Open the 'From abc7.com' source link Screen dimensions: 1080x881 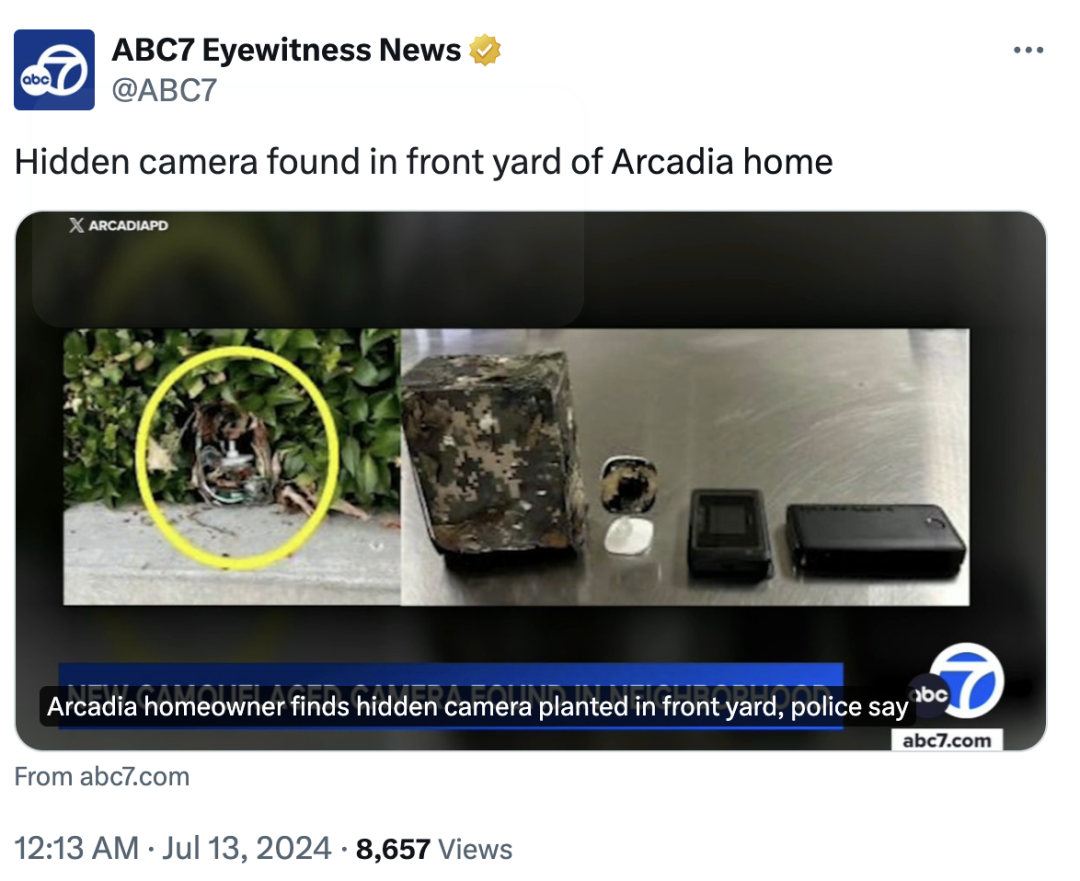click(x=102, y=777)
